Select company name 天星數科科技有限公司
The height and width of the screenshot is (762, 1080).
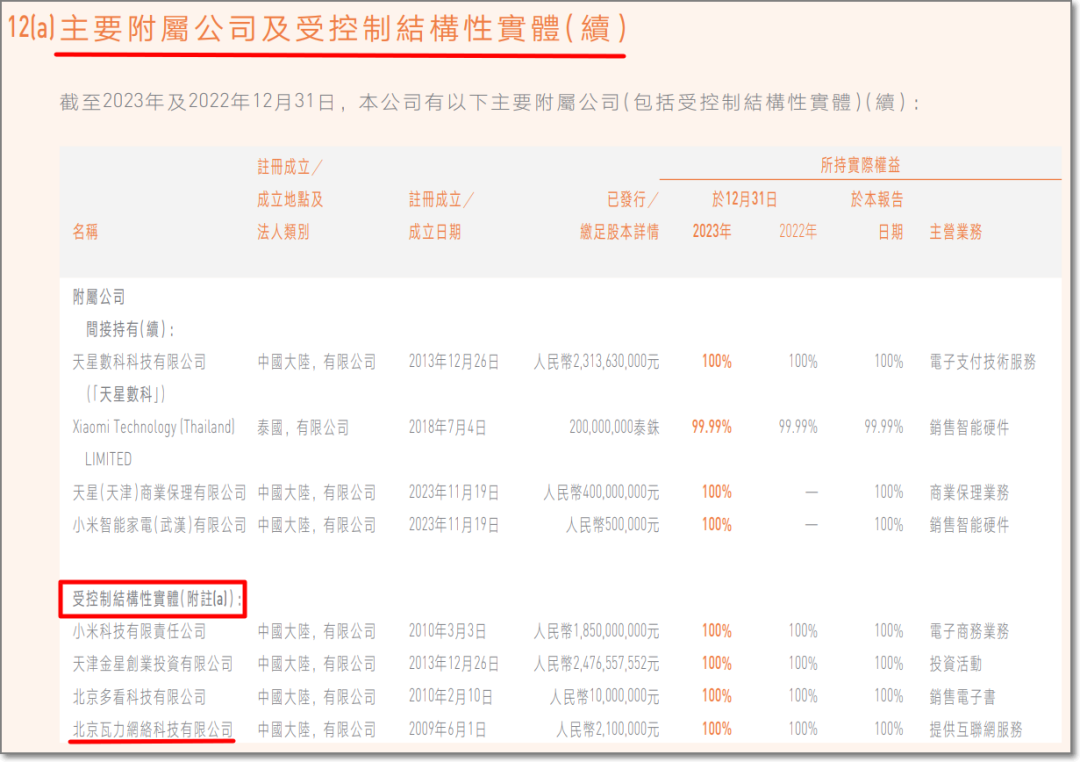click(140, 362)
